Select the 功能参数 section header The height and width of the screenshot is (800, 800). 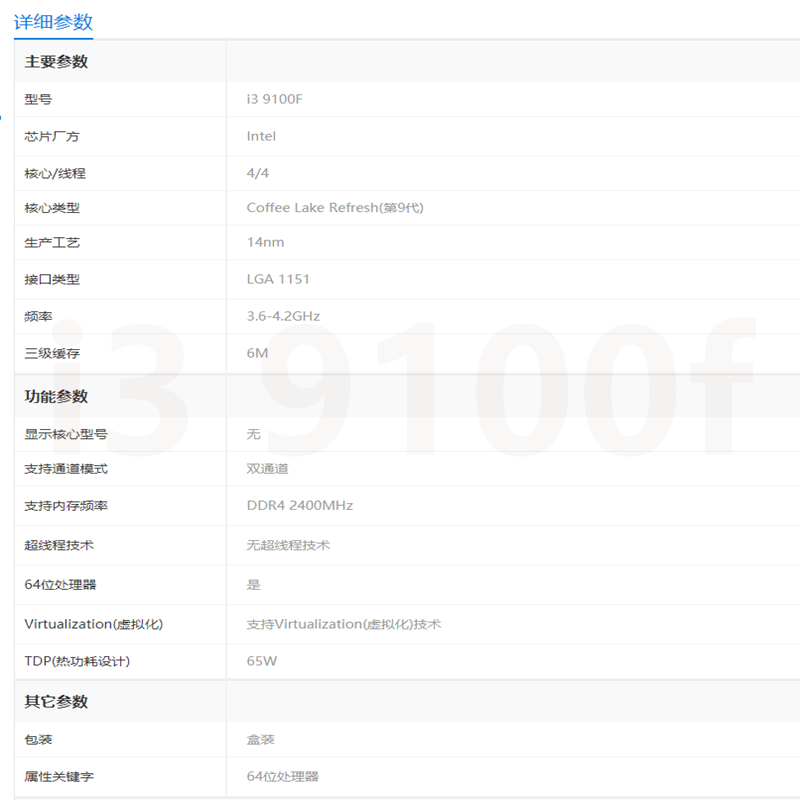click(x=56, y=396)
